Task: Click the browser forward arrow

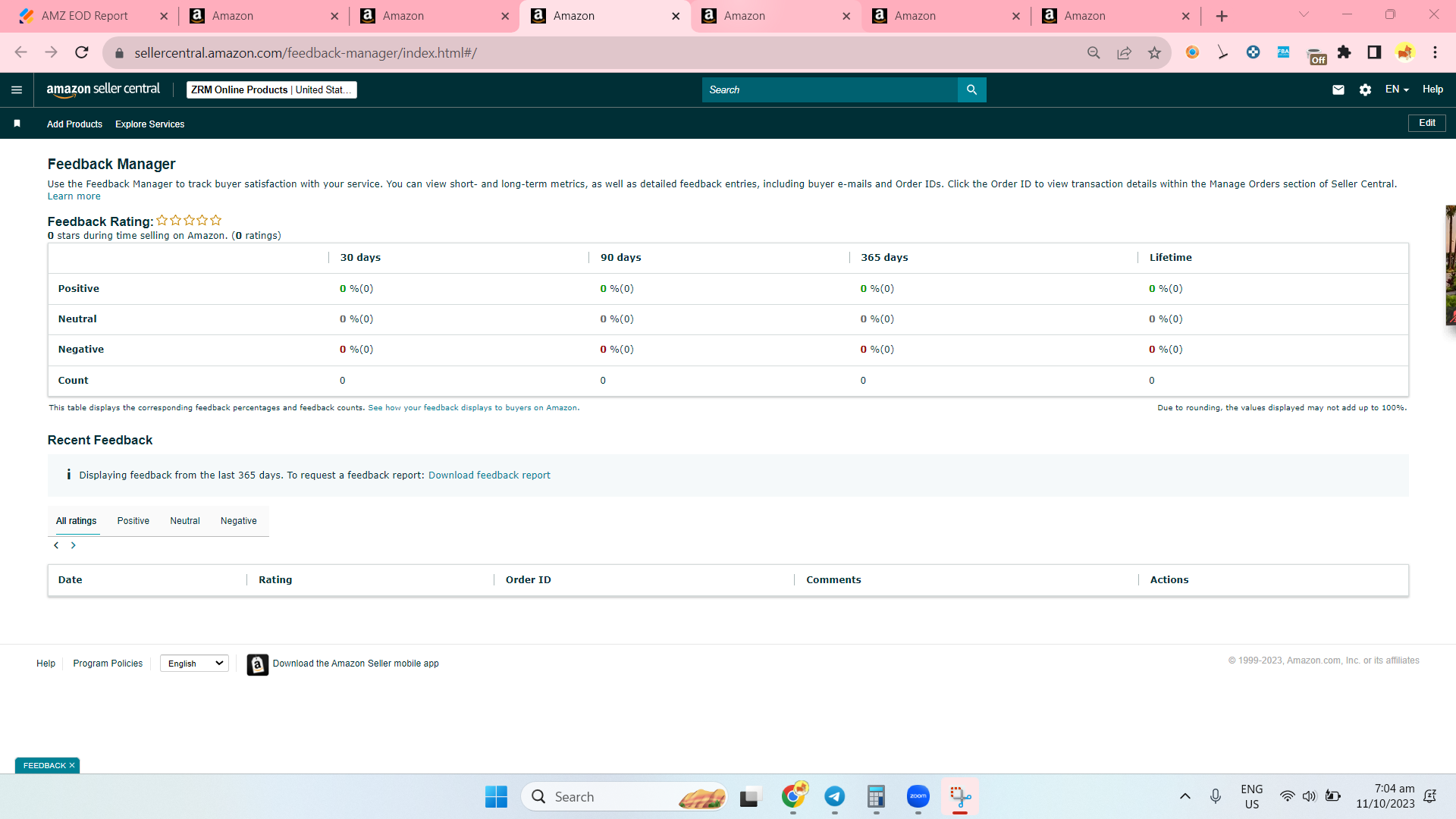Action: [52, 52]
